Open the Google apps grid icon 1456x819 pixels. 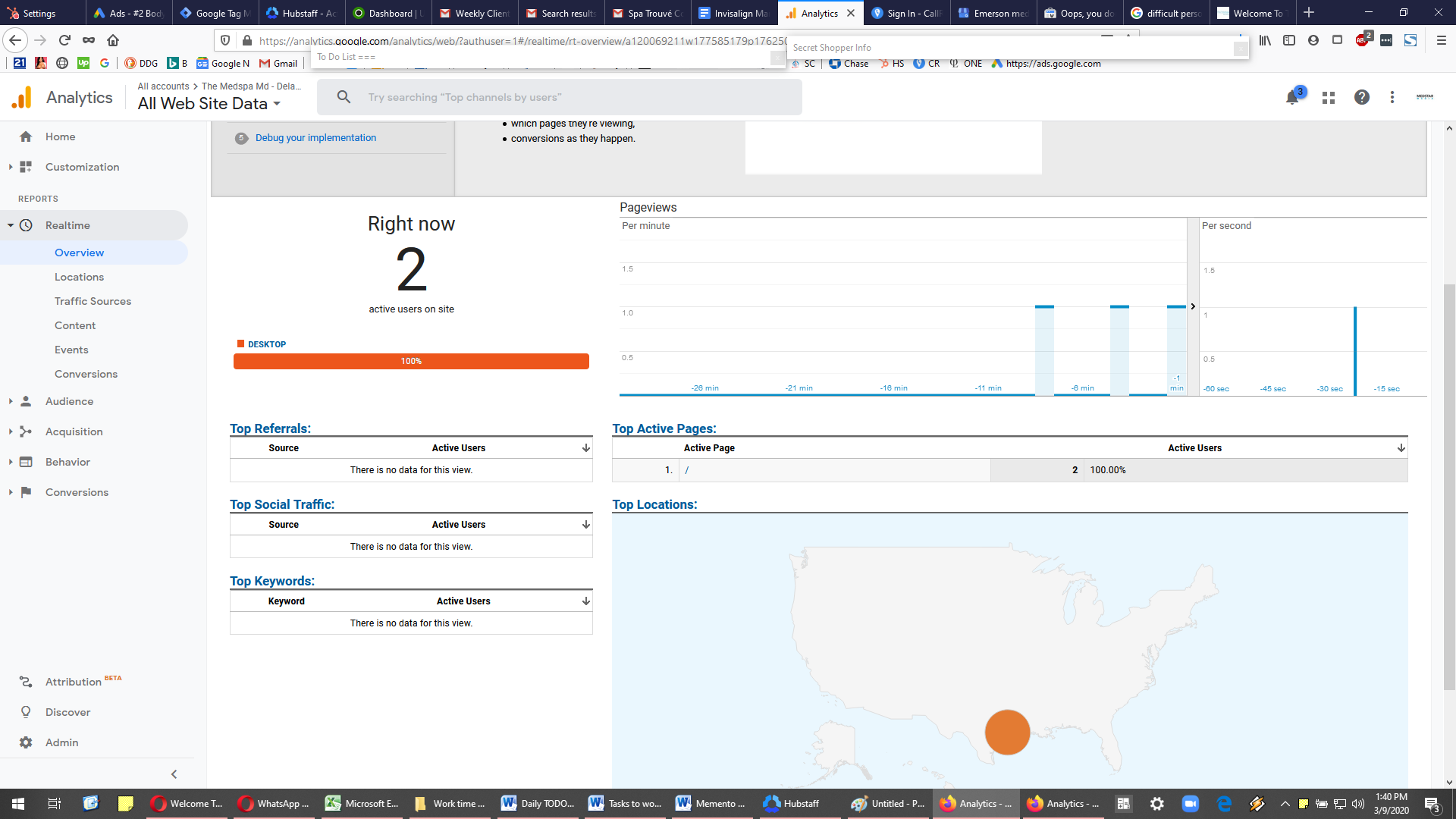(x=1329, y=98)
